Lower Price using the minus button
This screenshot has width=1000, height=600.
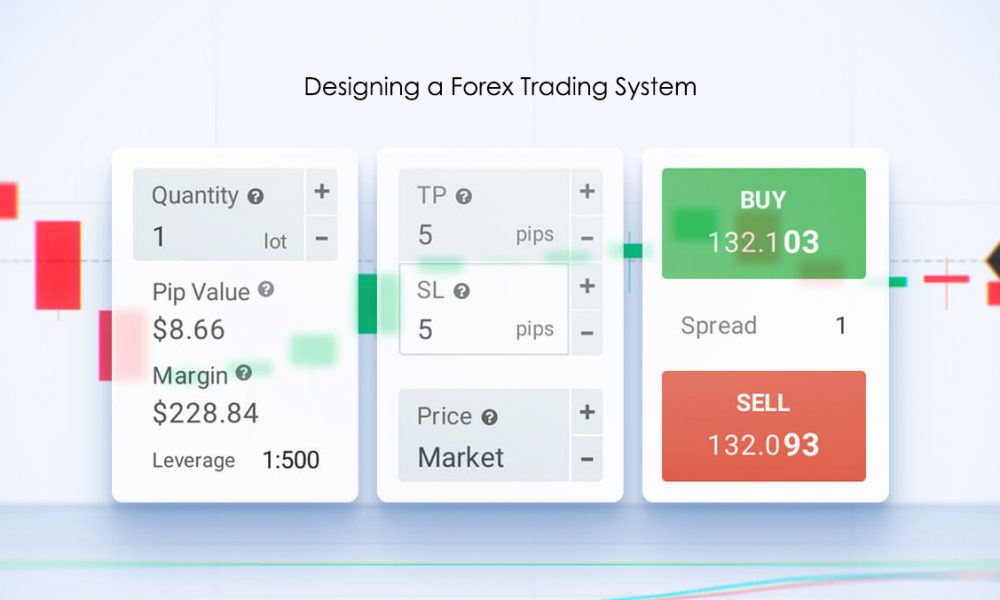click(587, 459)
